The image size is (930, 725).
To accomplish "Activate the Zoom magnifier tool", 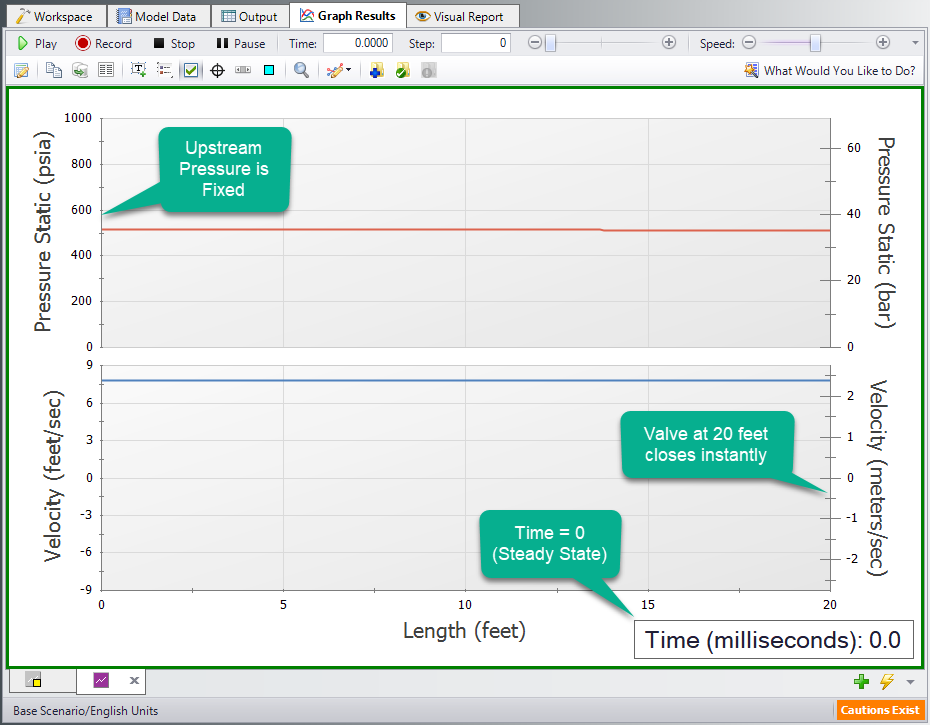I will [301, 70].
